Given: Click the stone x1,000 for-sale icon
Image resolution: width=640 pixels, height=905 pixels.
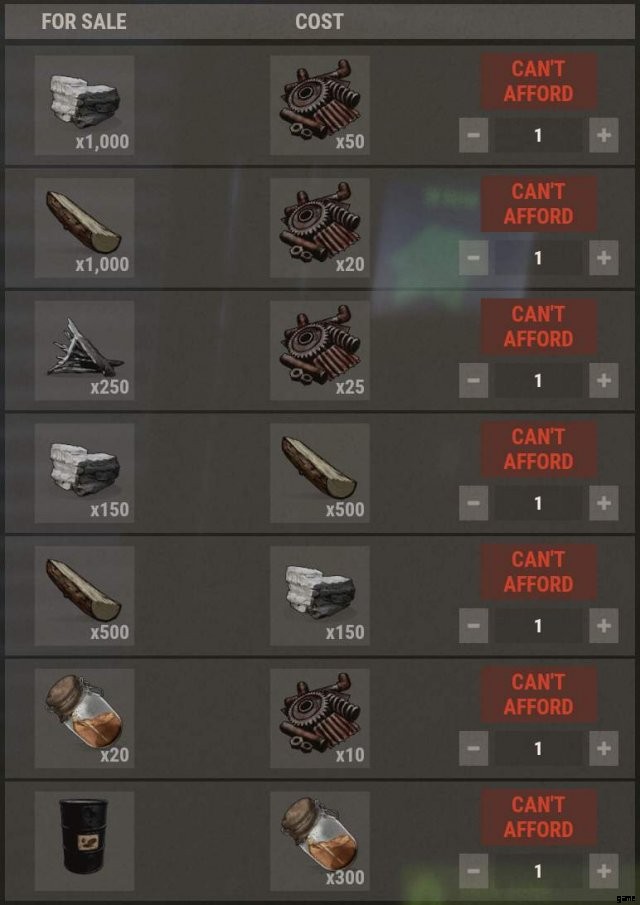Looking at the screenshot, I should (x=84, y=105).
